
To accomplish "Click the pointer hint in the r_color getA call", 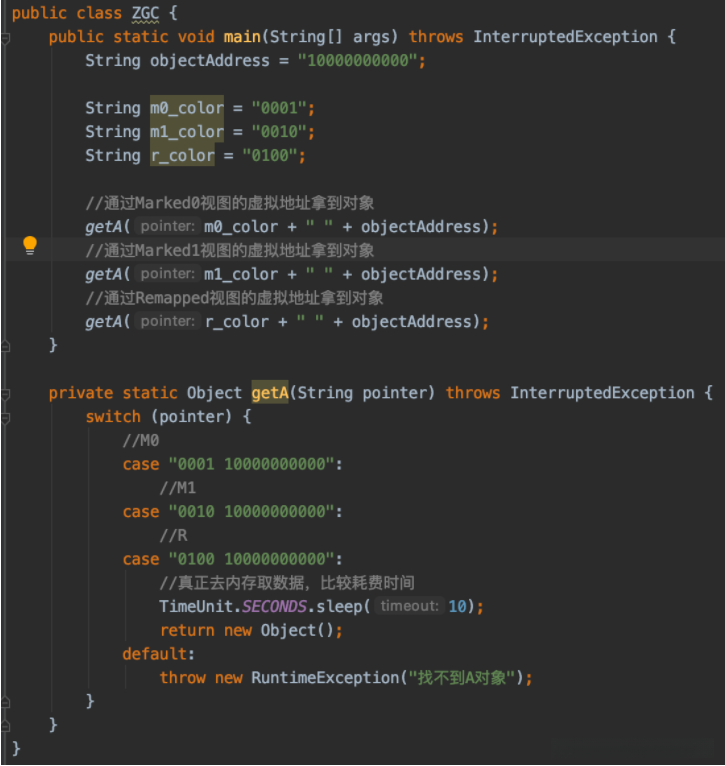I will [x=168, y=321].
